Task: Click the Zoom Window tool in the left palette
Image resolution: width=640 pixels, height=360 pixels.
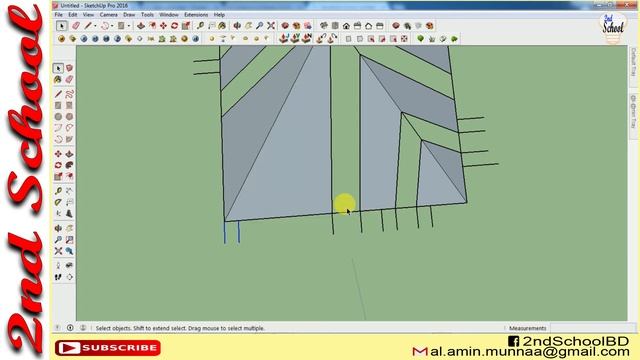Action: (x=69, y=240)
